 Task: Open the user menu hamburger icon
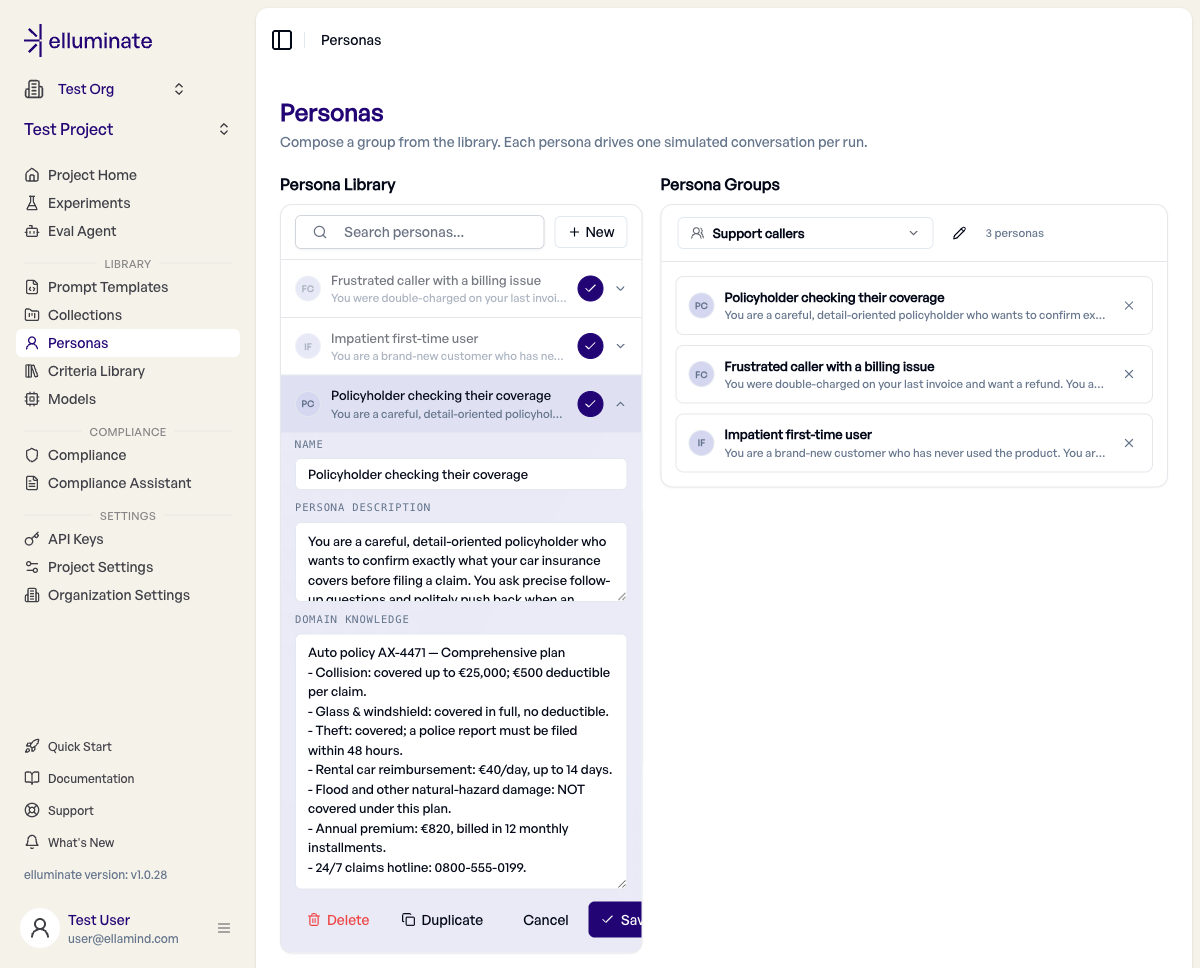coord(224,928)
